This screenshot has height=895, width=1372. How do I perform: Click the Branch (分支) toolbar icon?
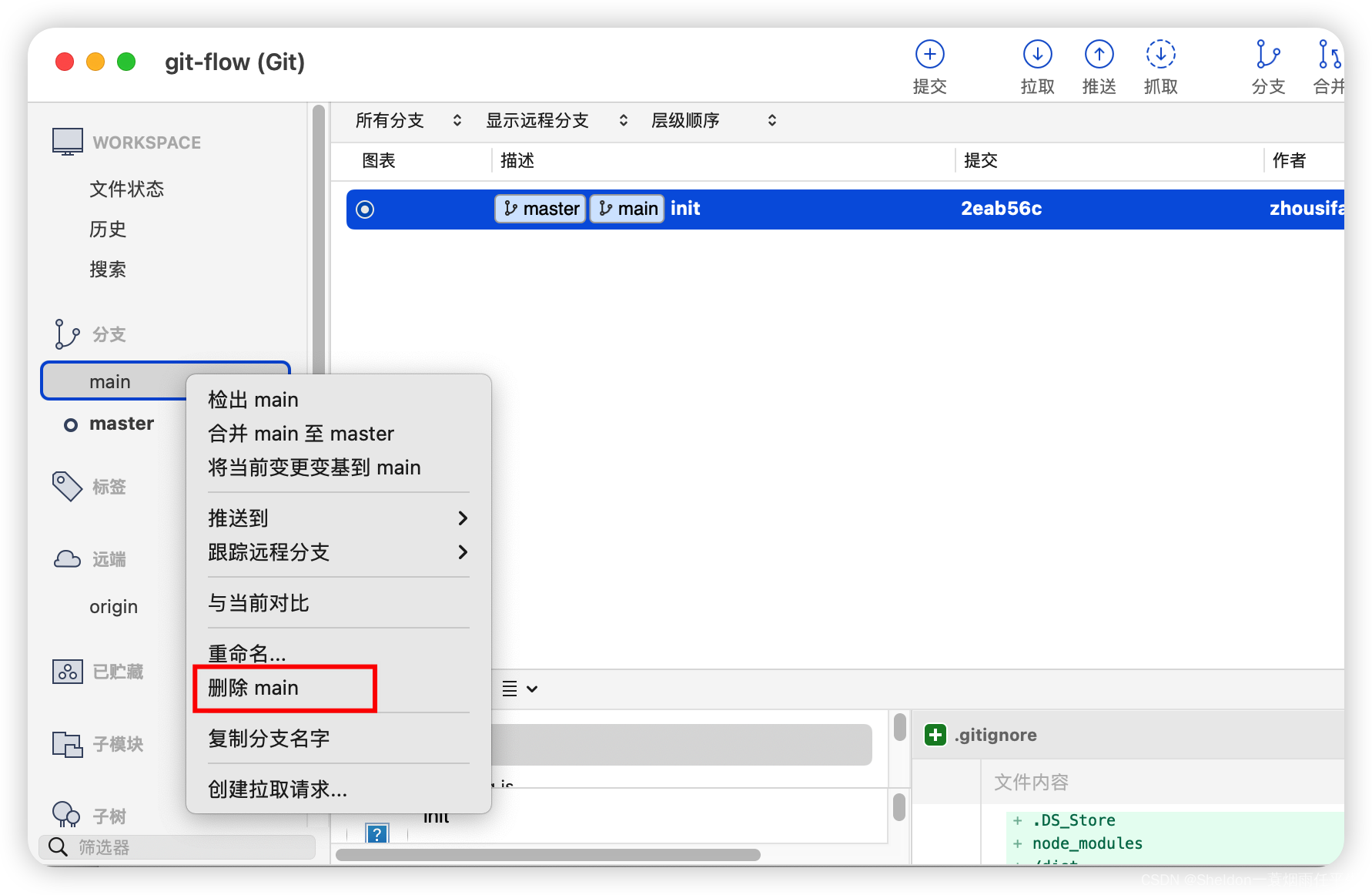1267,55
